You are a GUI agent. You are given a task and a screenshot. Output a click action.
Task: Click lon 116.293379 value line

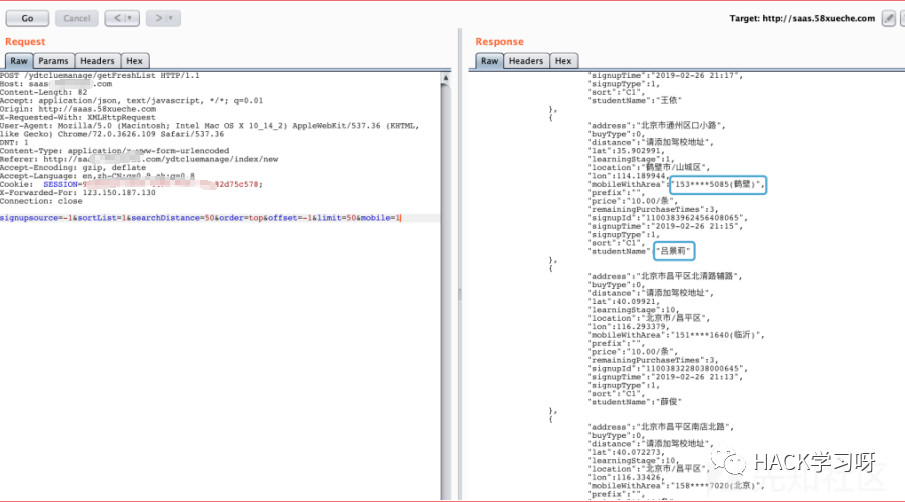coord(629,327)
